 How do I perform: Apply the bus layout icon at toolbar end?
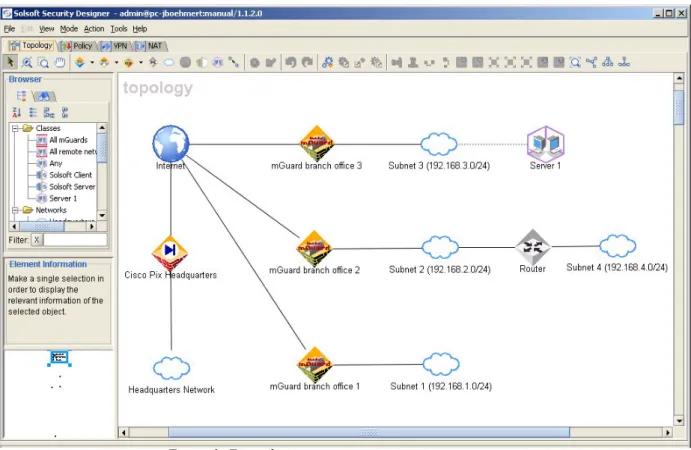click(624, 63)
